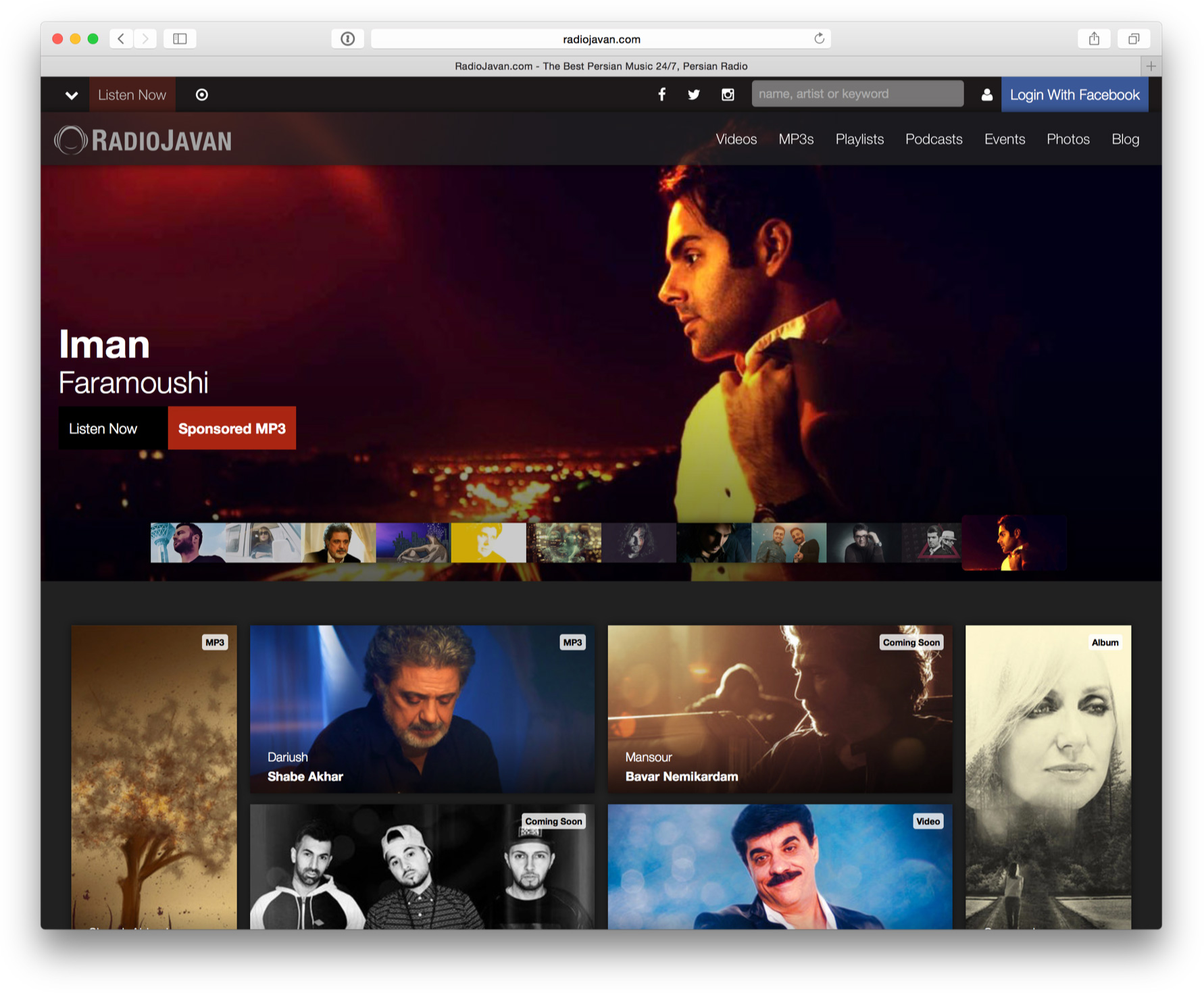Viewport: 1204px width, 993px height.
Task: Click the red Sponsored MP3 button
Action: coord(232,428)
